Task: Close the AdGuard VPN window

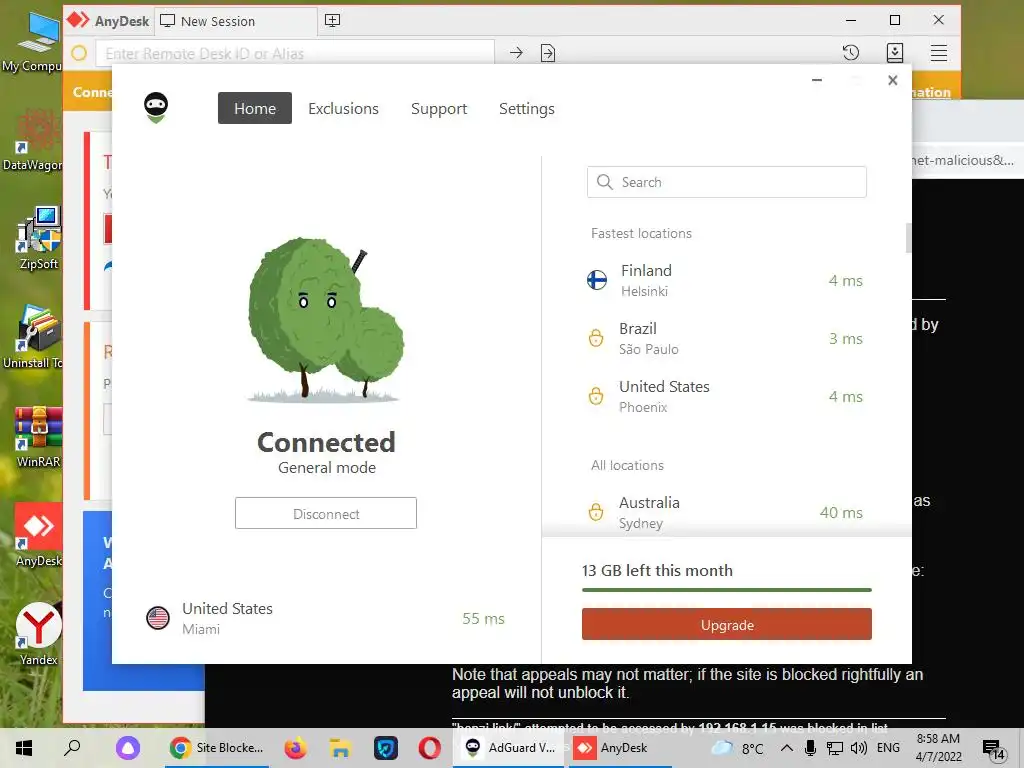Action: tap(893, 80)
